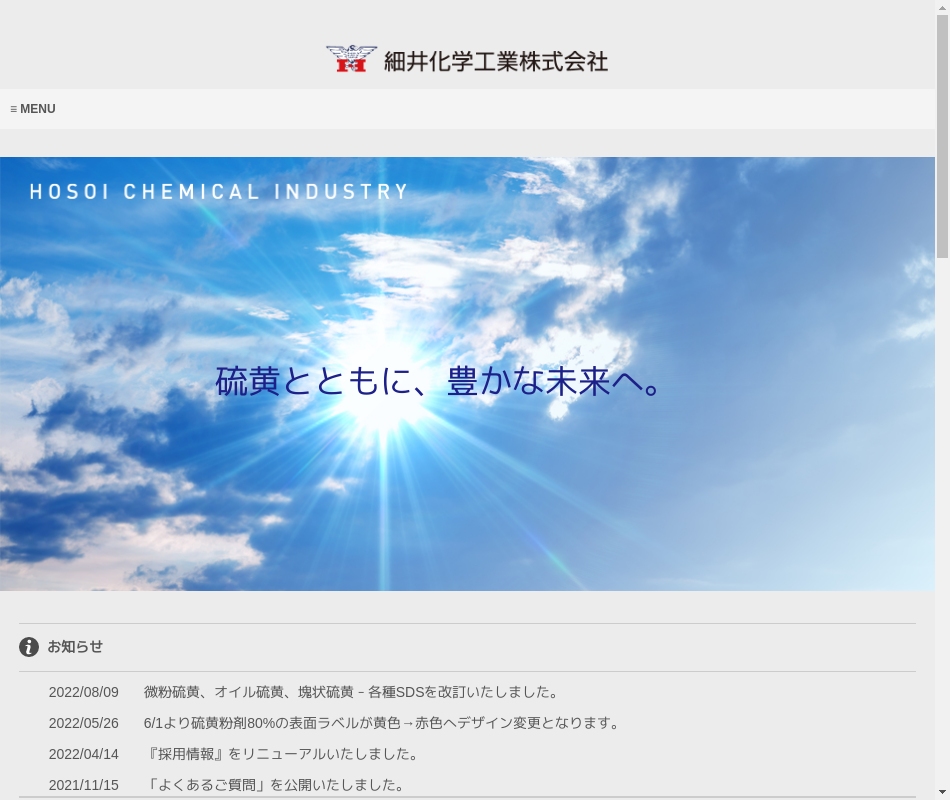Open the 硫黄粉剤80% label design change notice
This screenshot has width=950, height=800.
click(384, 723)
